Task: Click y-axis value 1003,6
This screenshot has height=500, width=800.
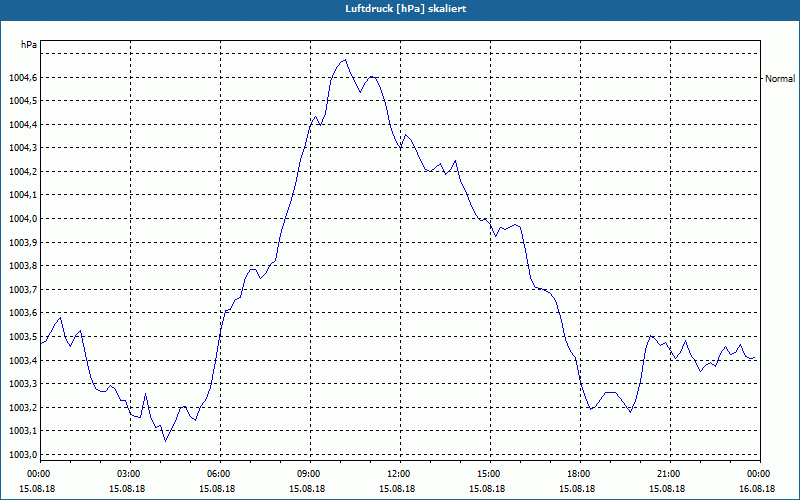Action: click(x=23, y=313)
